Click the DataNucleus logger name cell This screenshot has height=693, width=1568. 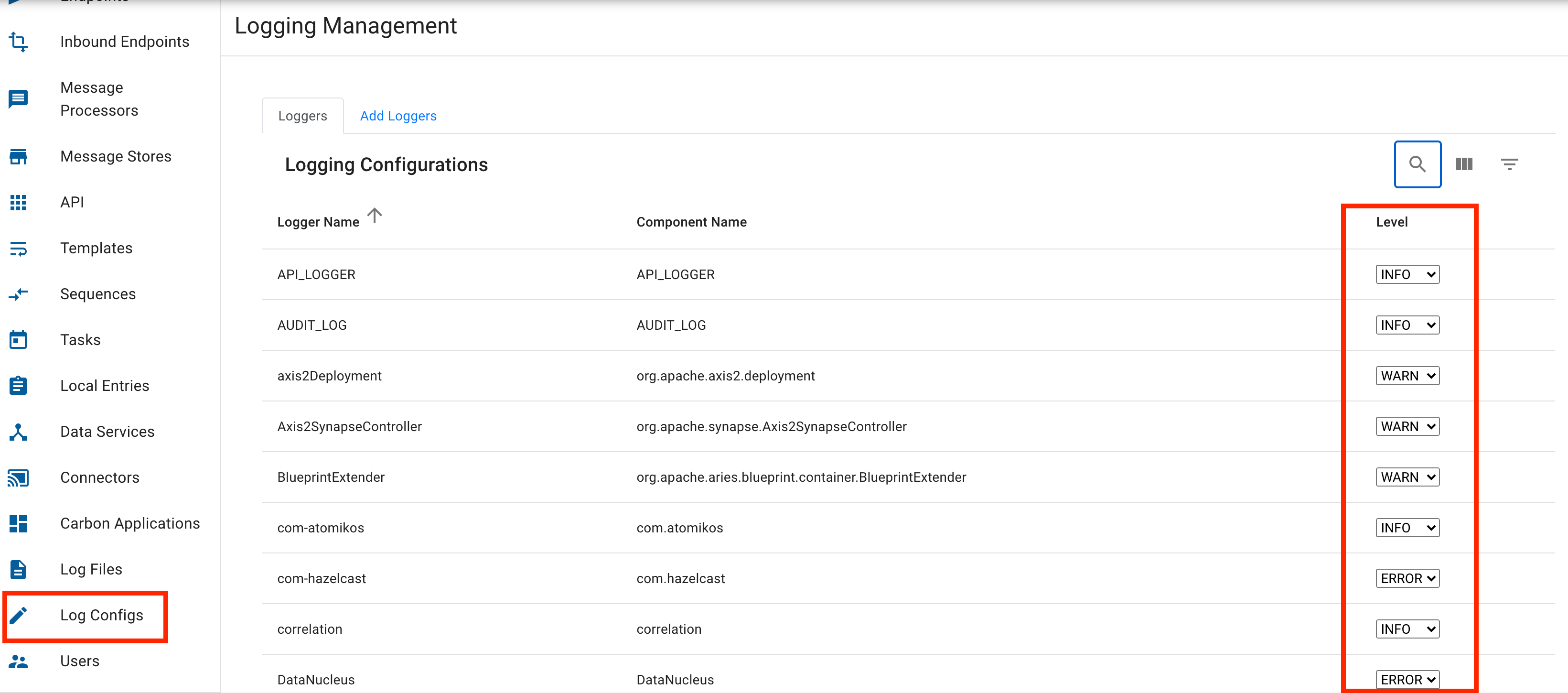coord(316,680)
